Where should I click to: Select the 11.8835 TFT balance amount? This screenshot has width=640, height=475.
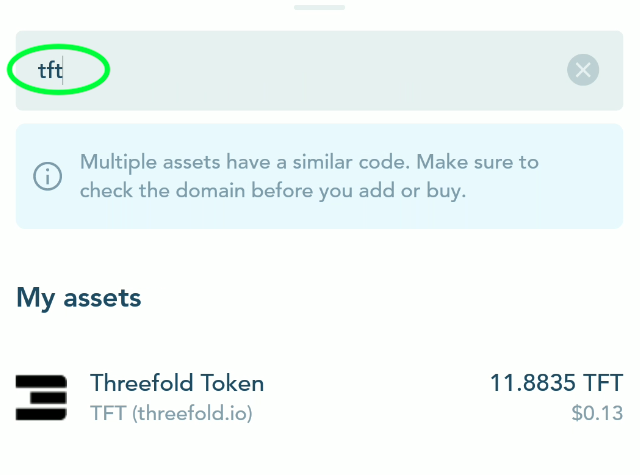pyautogui.click(x=556, y=383)
